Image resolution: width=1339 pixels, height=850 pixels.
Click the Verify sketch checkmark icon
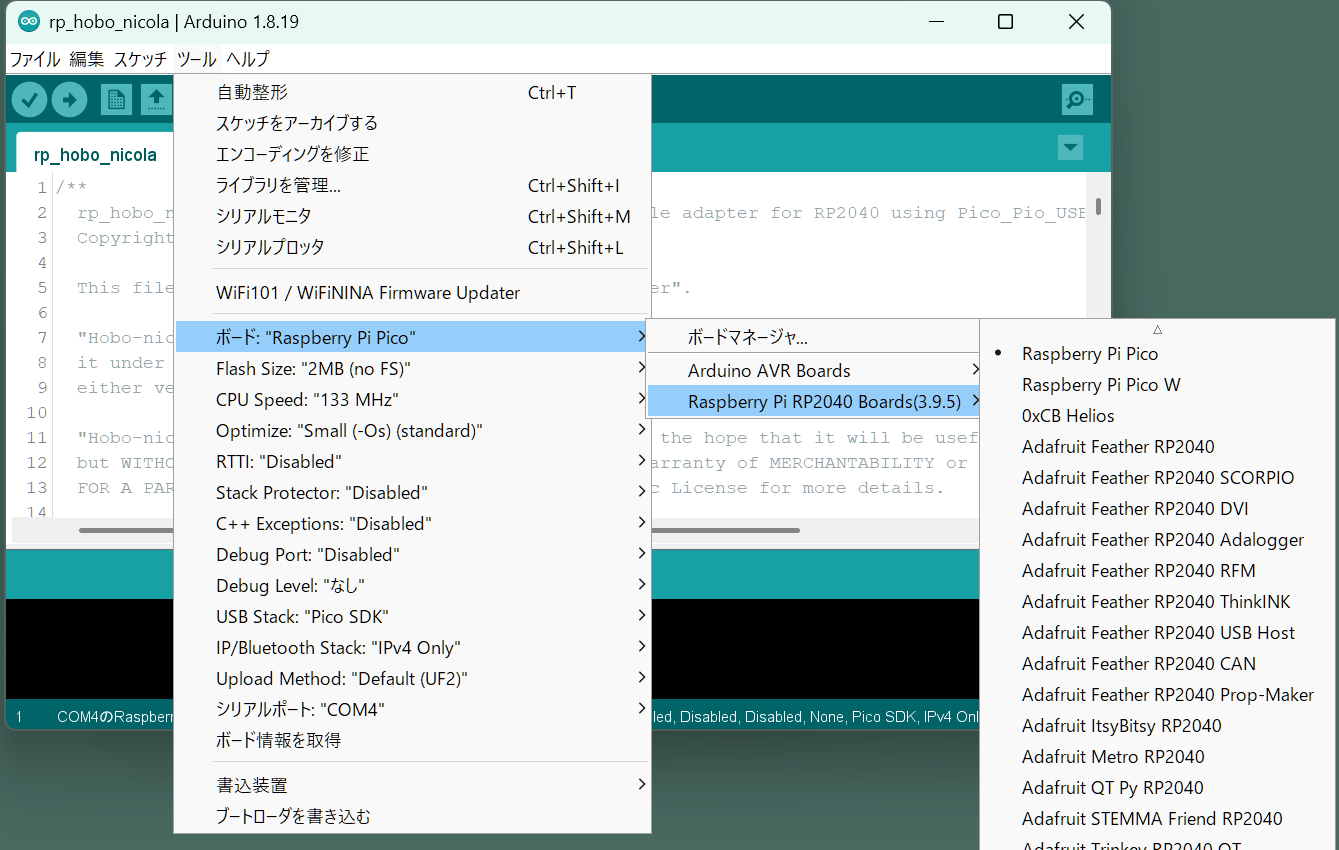pyautogui.click(x=30, y=99)
